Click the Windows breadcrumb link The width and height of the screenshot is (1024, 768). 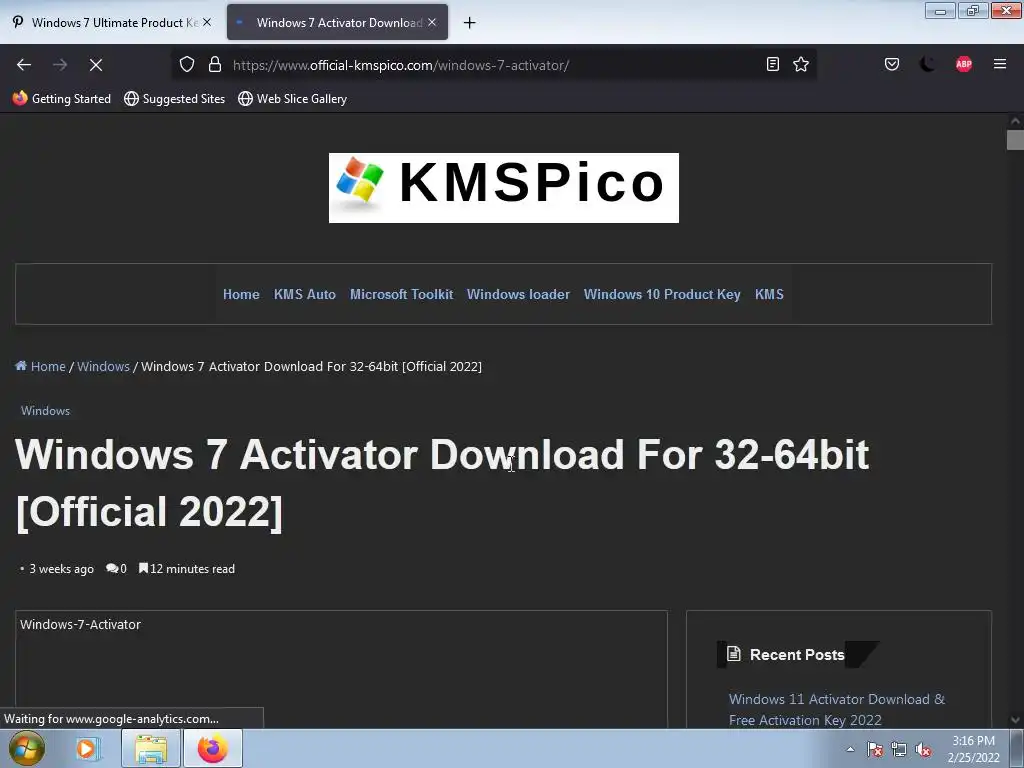(x=103, y=366)
